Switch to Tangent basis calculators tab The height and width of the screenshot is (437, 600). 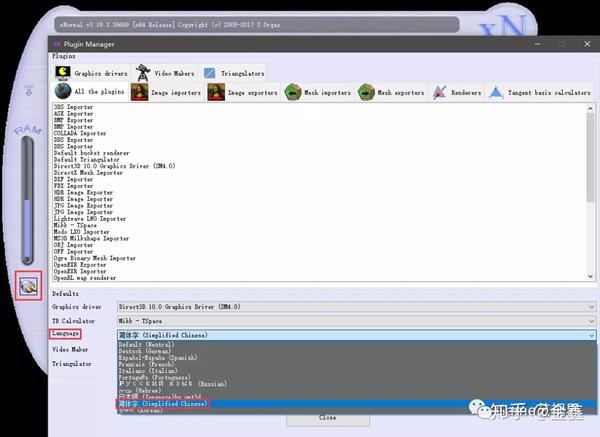pyautogui.click(x=539, y=92)
